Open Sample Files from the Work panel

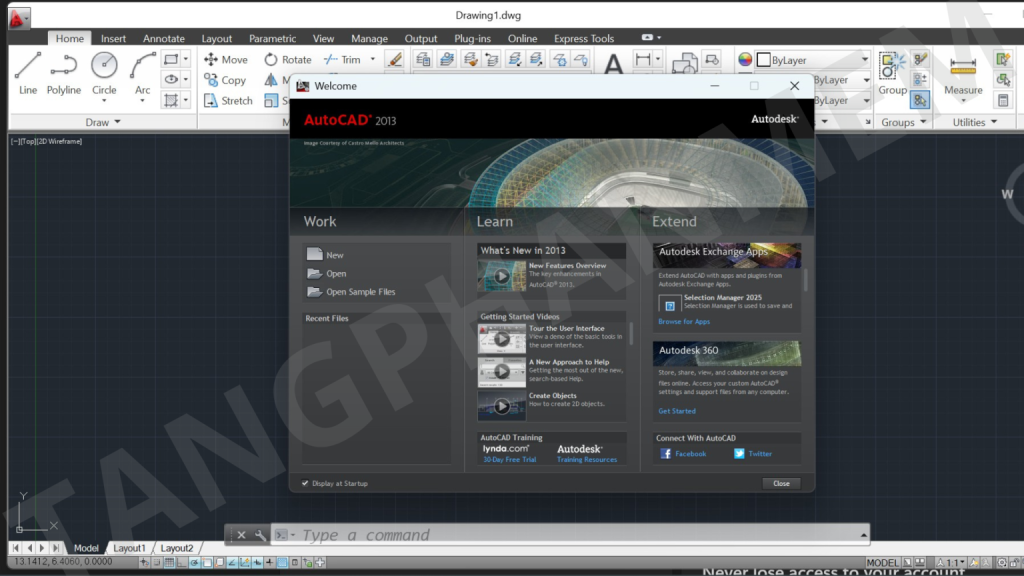[x=360, y=292]
